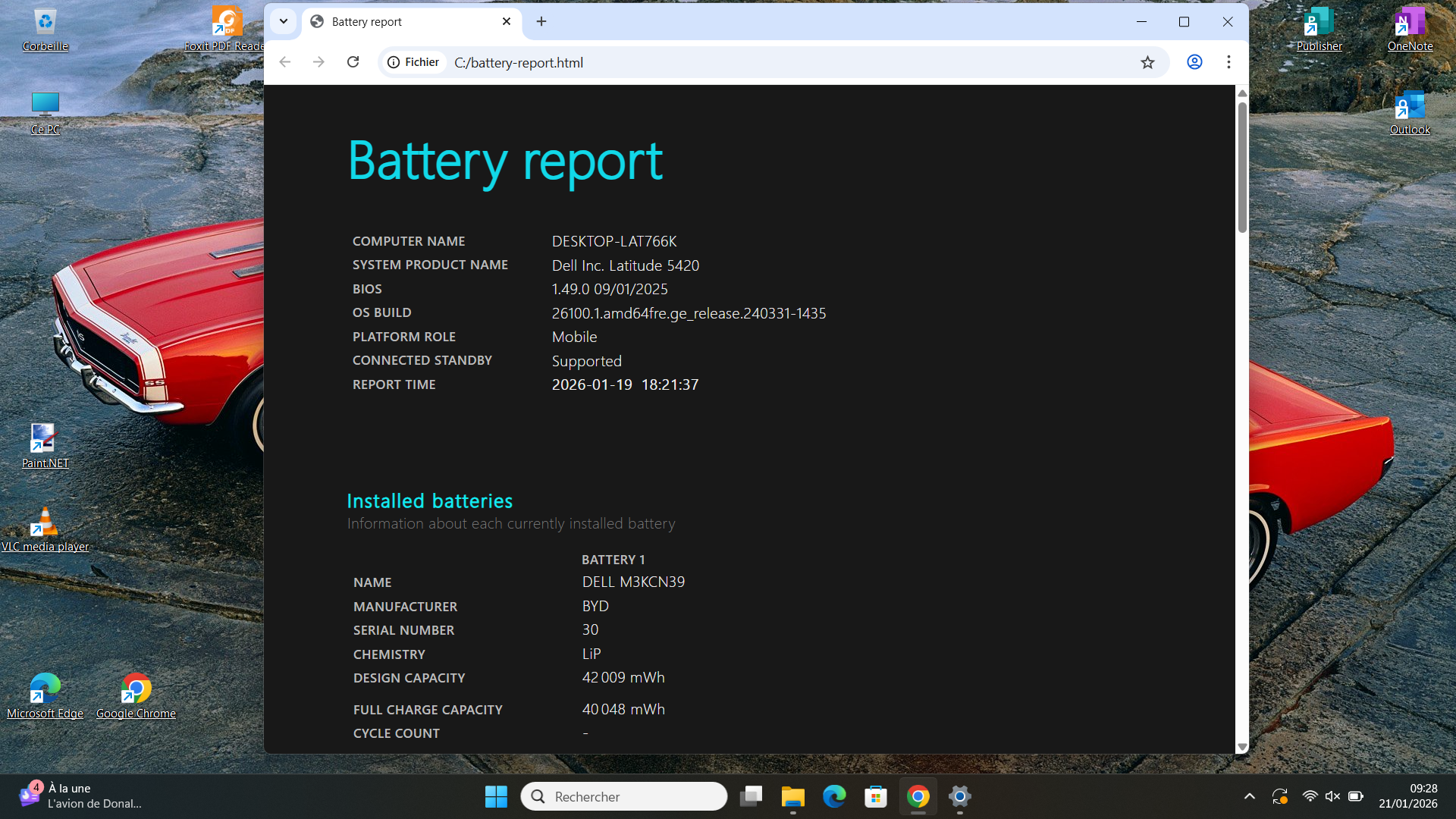This screenshot has width=1456, height=819.
Task: Click the DESKTOP-LAT766K computer name value
Action: tap(614, 241)
